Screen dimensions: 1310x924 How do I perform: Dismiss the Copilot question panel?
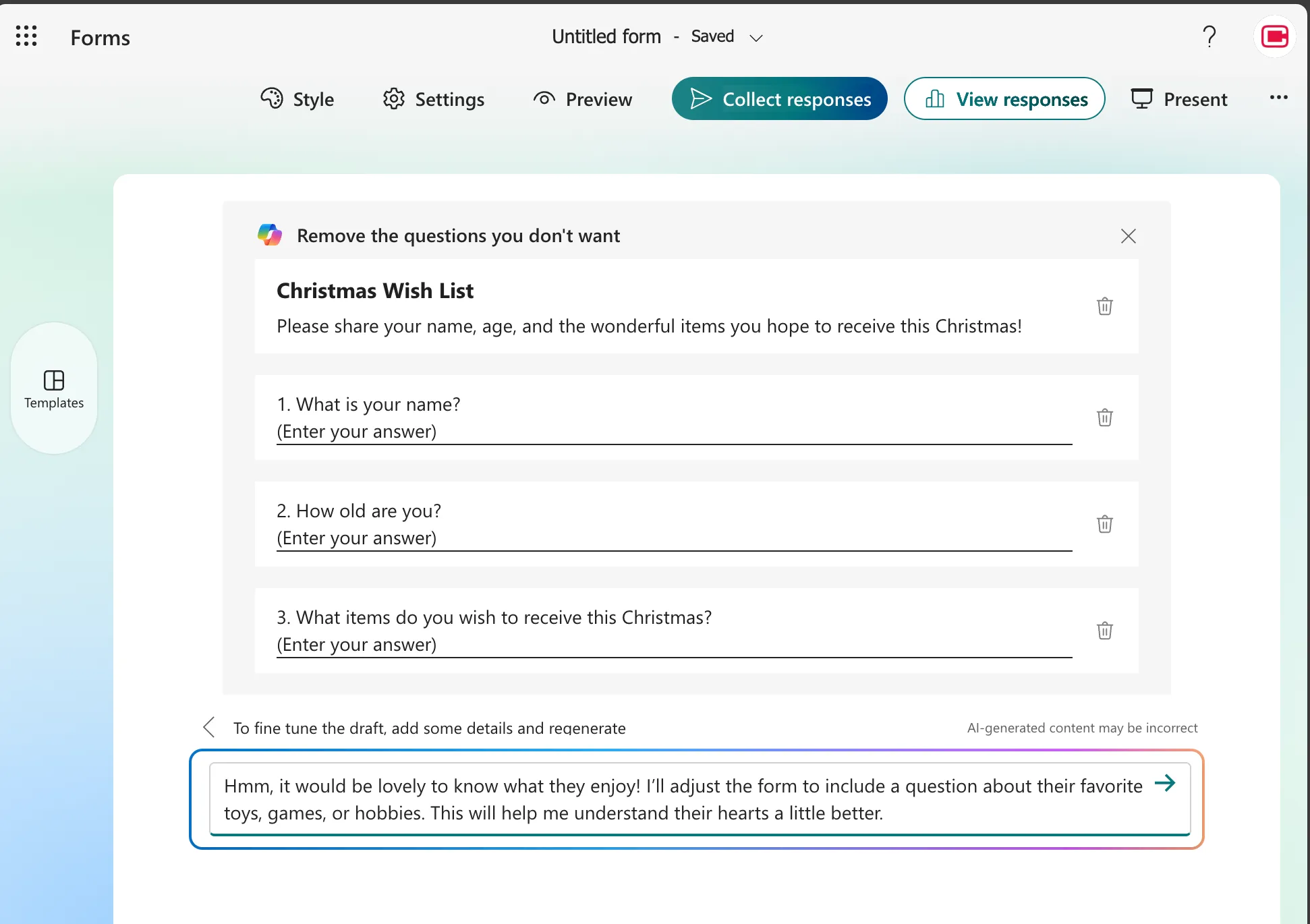(1128, 235)
